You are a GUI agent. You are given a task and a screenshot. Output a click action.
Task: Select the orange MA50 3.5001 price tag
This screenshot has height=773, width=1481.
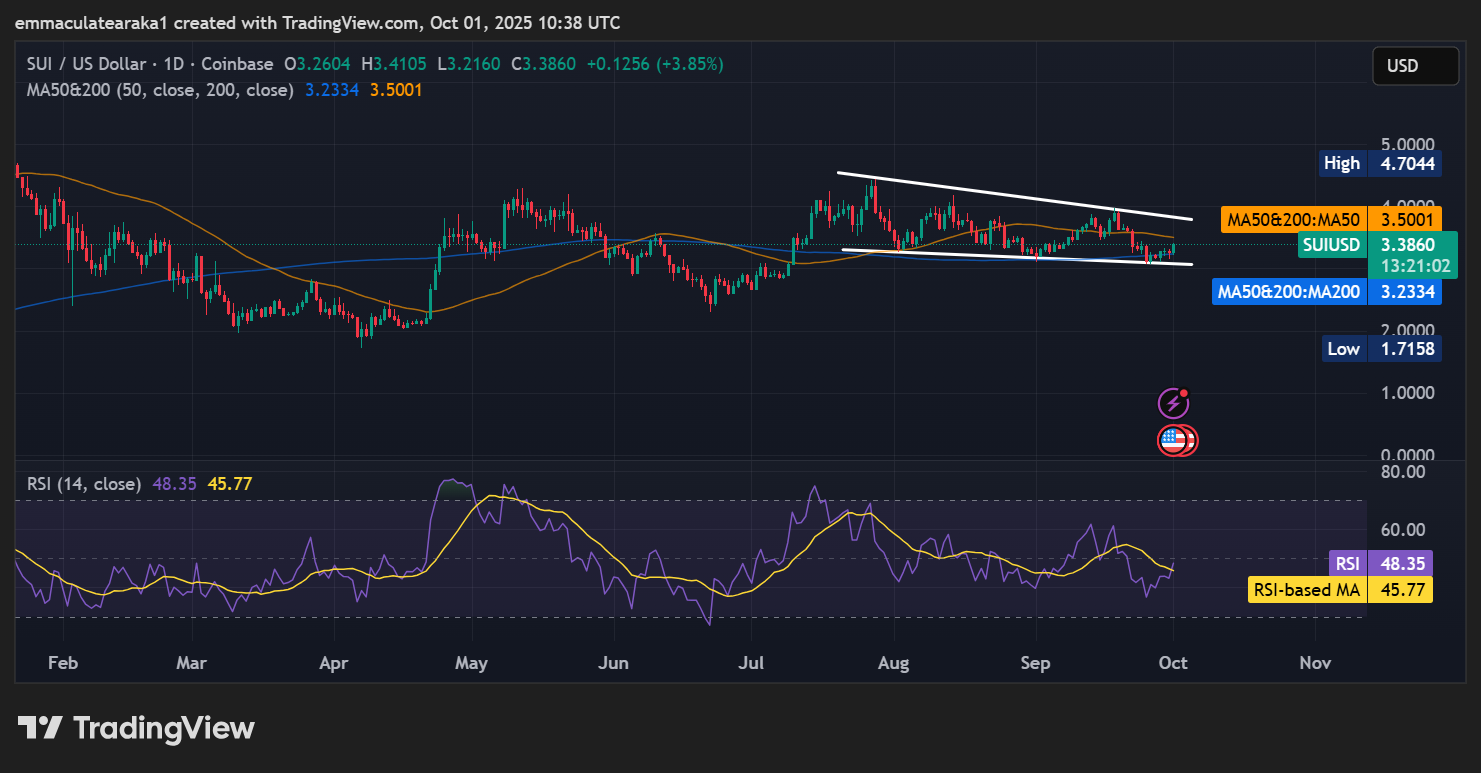point(1330,219)
